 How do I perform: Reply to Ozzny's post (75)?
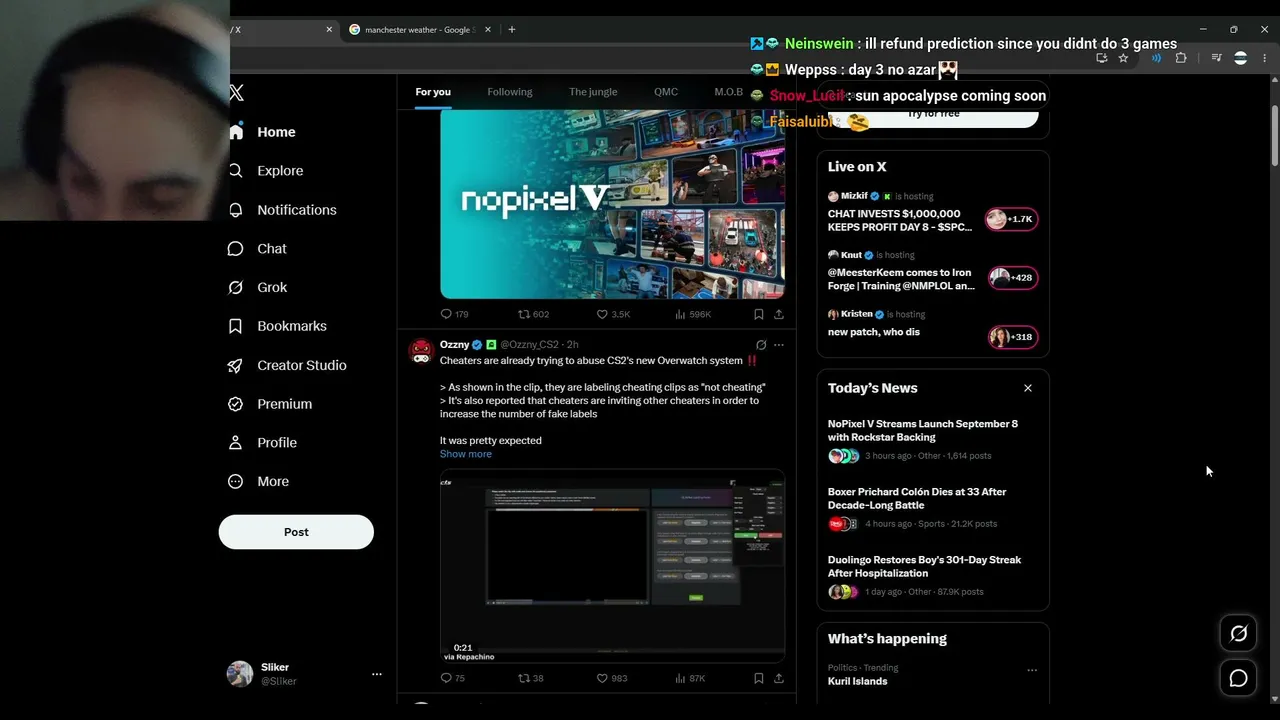tap(453, 678)
